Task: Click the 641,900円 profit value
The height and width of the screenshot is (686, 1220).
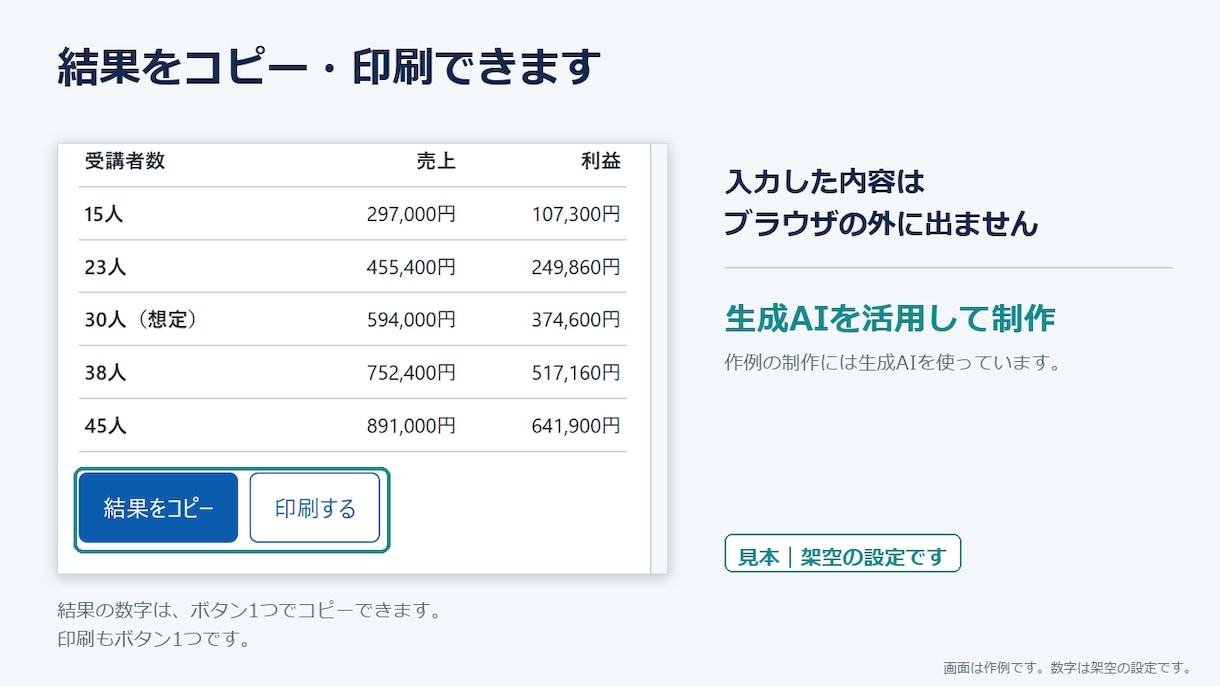Action: coord(576,426)
